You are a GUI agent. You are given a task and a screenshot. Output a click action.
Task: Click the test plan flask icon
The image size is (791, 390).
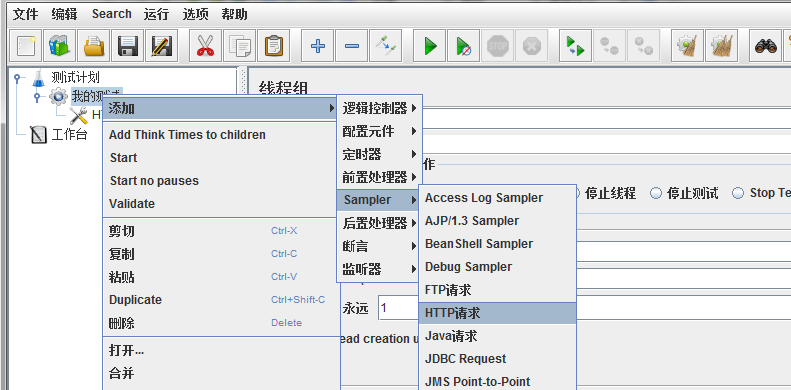38,78
